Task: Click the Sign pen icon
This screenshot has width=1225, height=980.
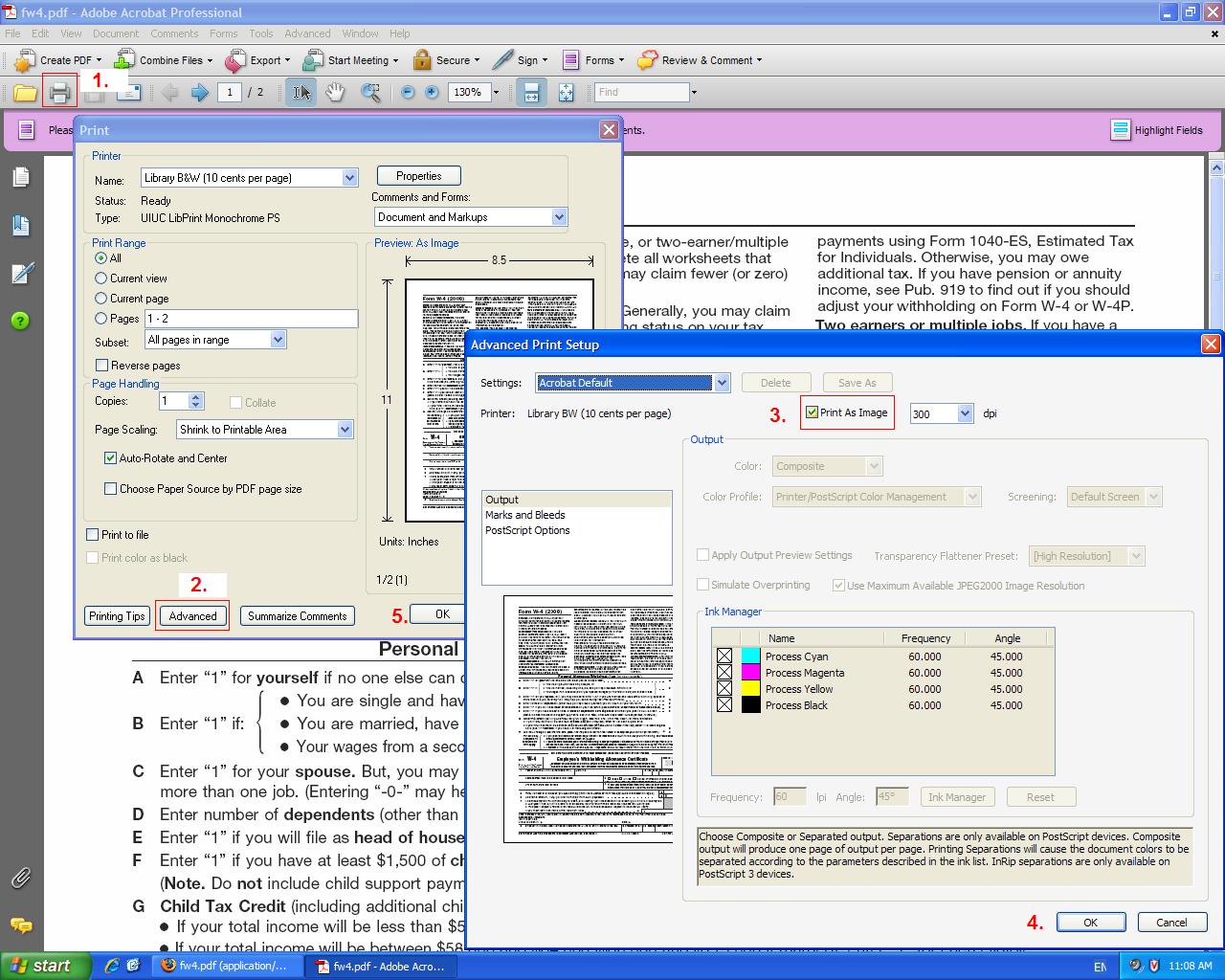Action: pos(502,60)
